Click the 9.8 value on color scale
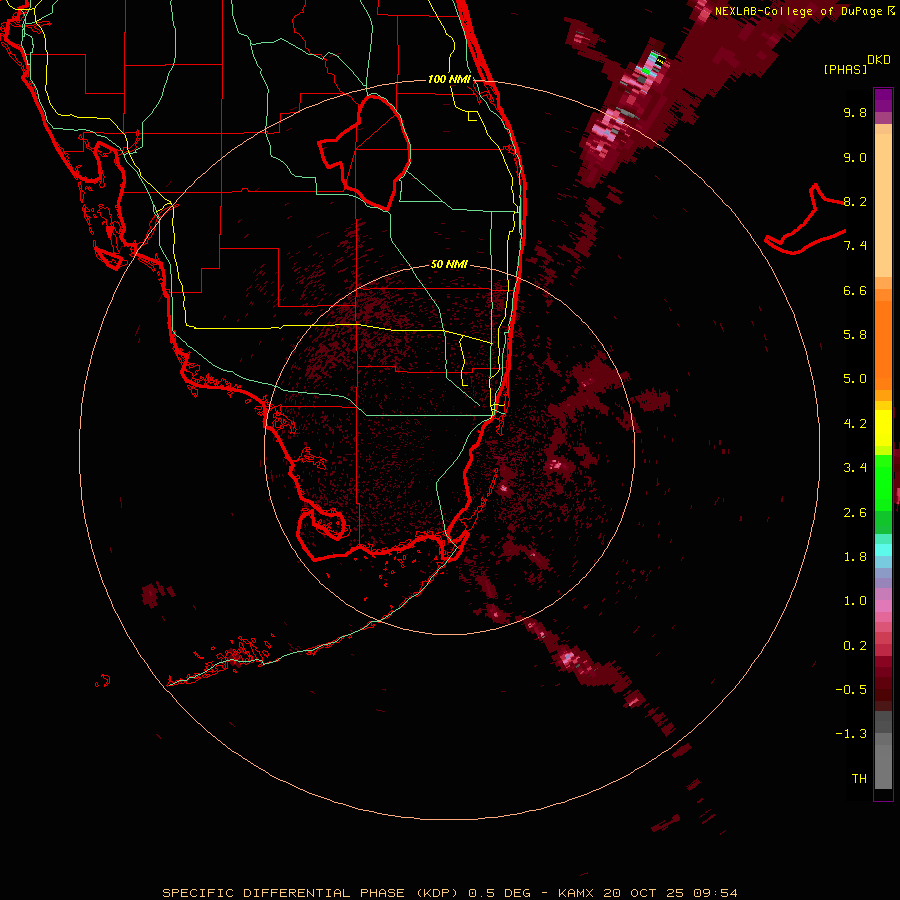900x900 pixels. click(855, 112)
